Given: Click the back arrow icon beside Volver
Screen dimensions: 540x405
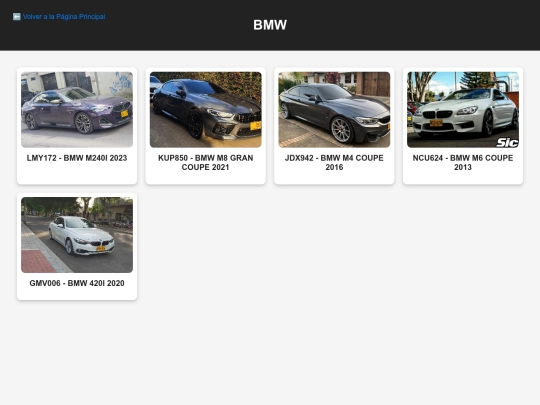Looking at the screenshot, I should 17,17.
